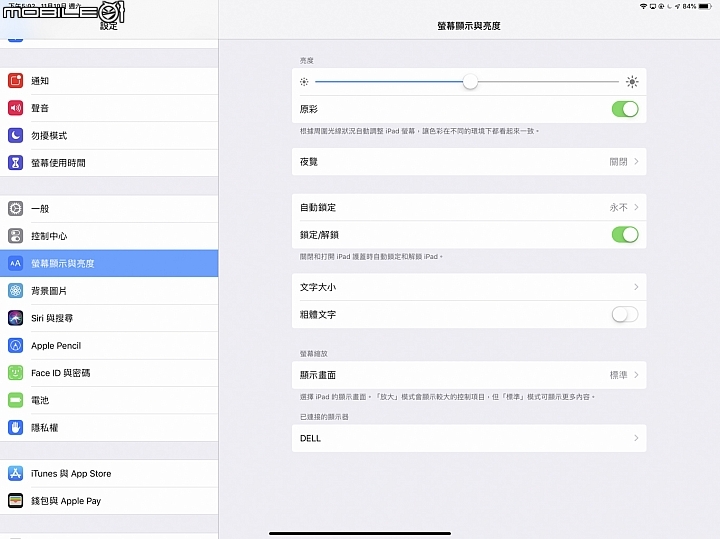The image size is (720, 539).
Task: Tap the 螢幕顯示與亮度 page title
Action: [x=469, y=26]
